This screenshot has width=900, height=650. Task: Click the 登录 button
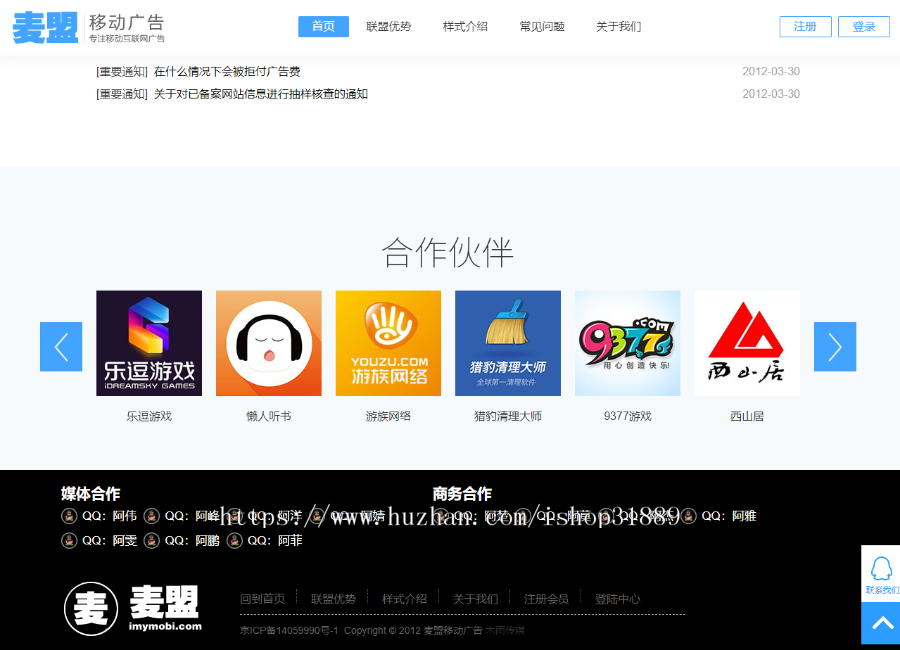(x=864, y=26)
